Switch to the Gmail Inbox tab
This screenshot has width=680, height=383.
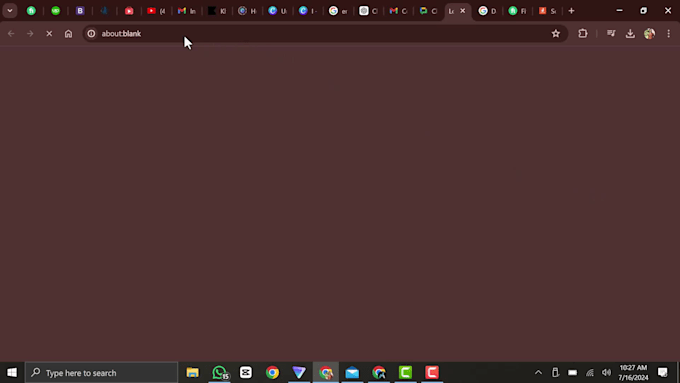(187, 11)
